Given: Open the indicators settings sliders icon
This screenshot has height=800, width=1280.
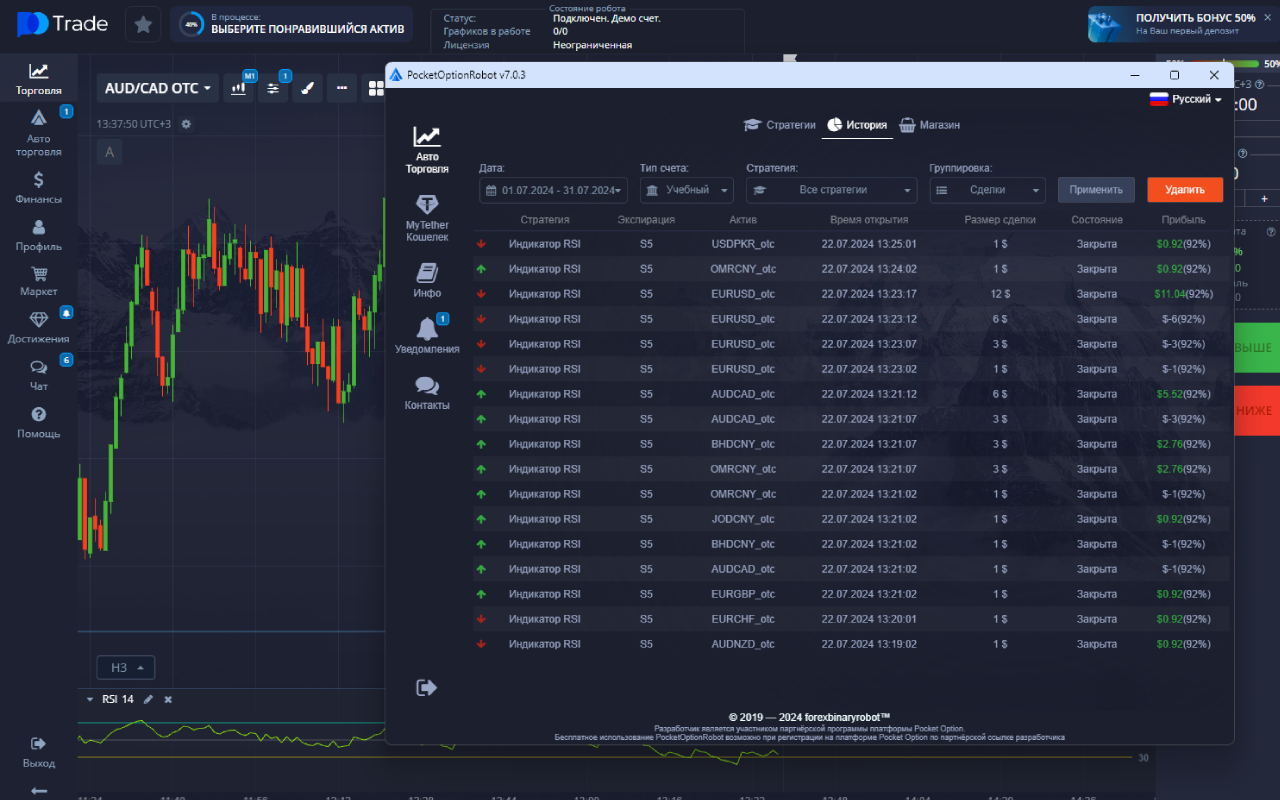Looking at the screenshot, I should tap(273, 88).
